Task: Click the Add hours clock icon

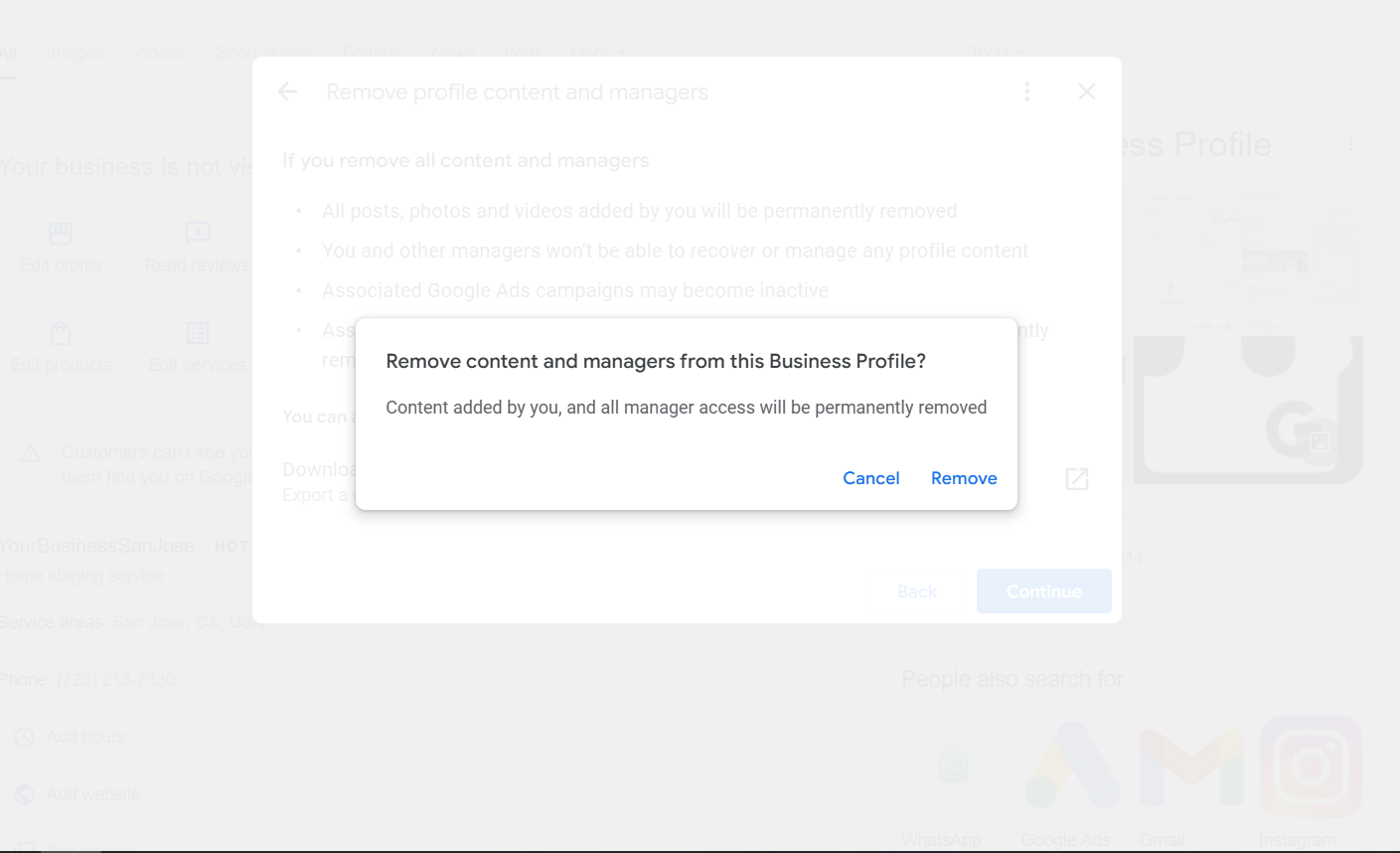Action: tap(22, 736)
